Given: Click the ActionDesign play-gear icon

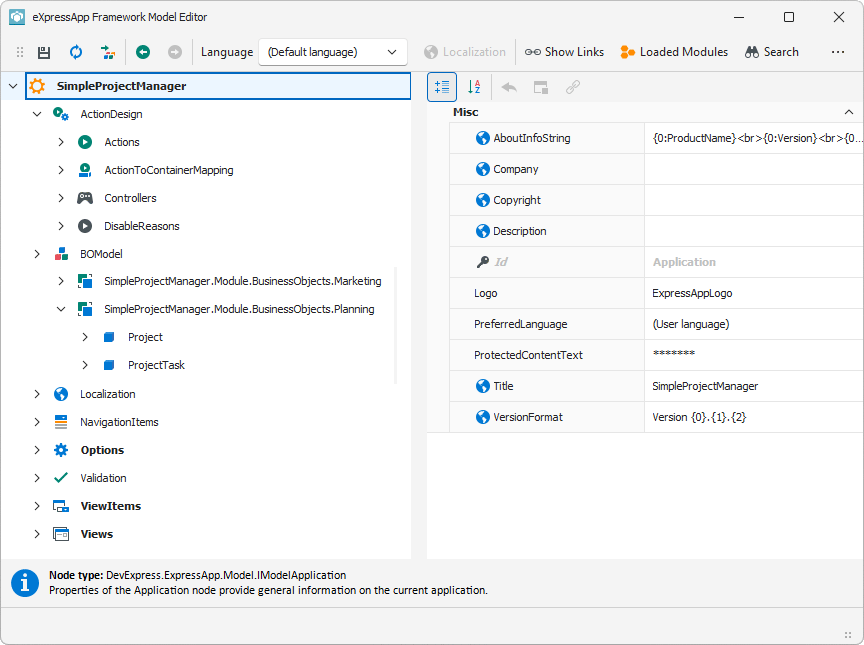Looking at the screenshot, I should 61,114.
